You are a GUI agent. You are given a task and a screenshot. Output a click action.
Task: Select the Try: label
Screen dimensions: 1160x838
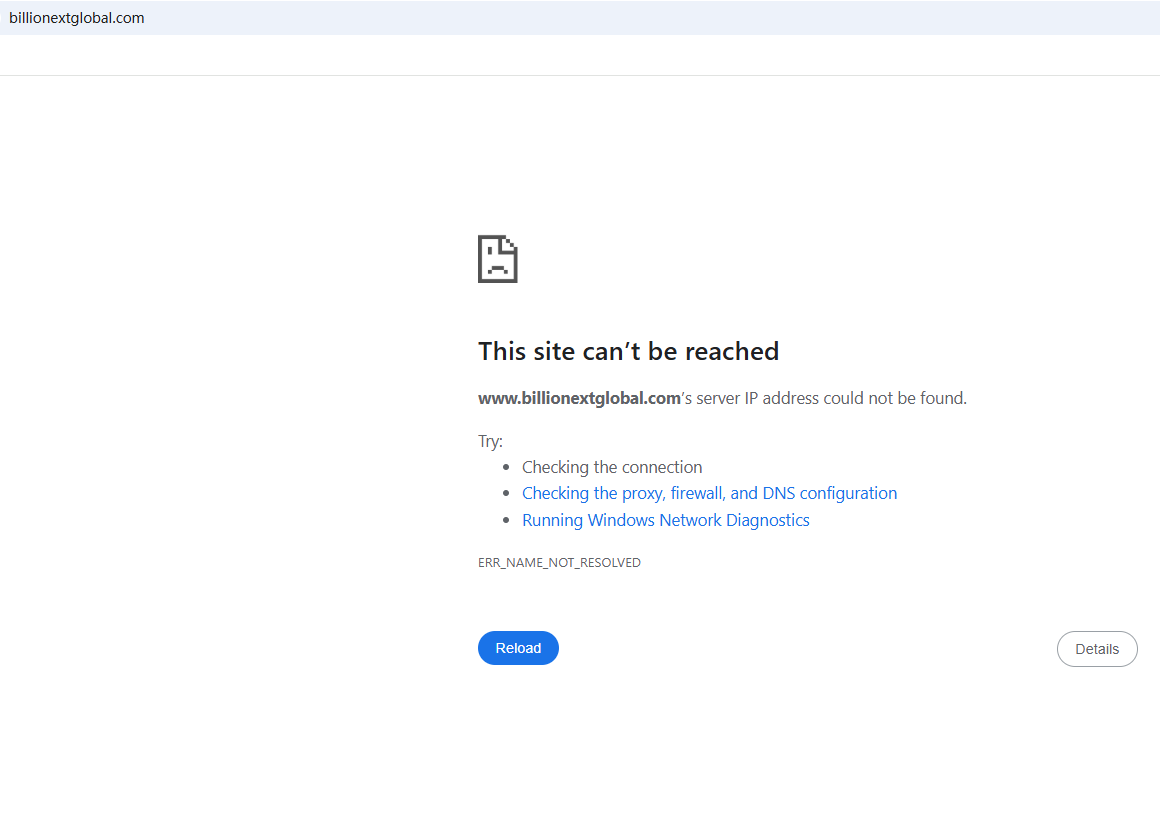coord(490,442)
